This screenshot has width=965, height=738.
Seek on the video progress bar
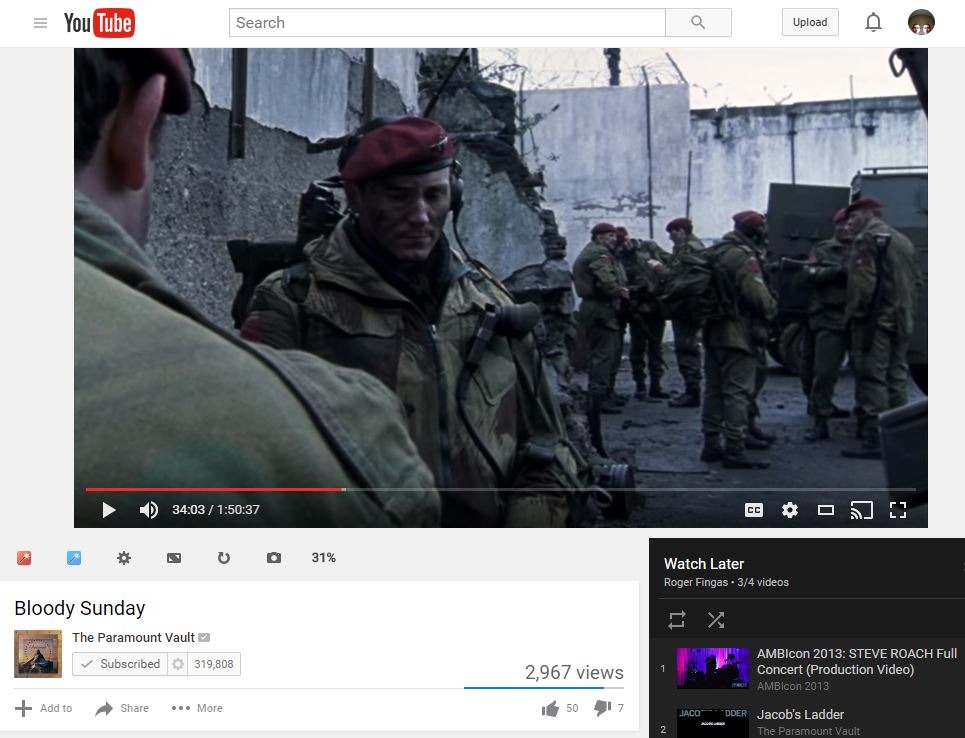click(x=500, y=489)
